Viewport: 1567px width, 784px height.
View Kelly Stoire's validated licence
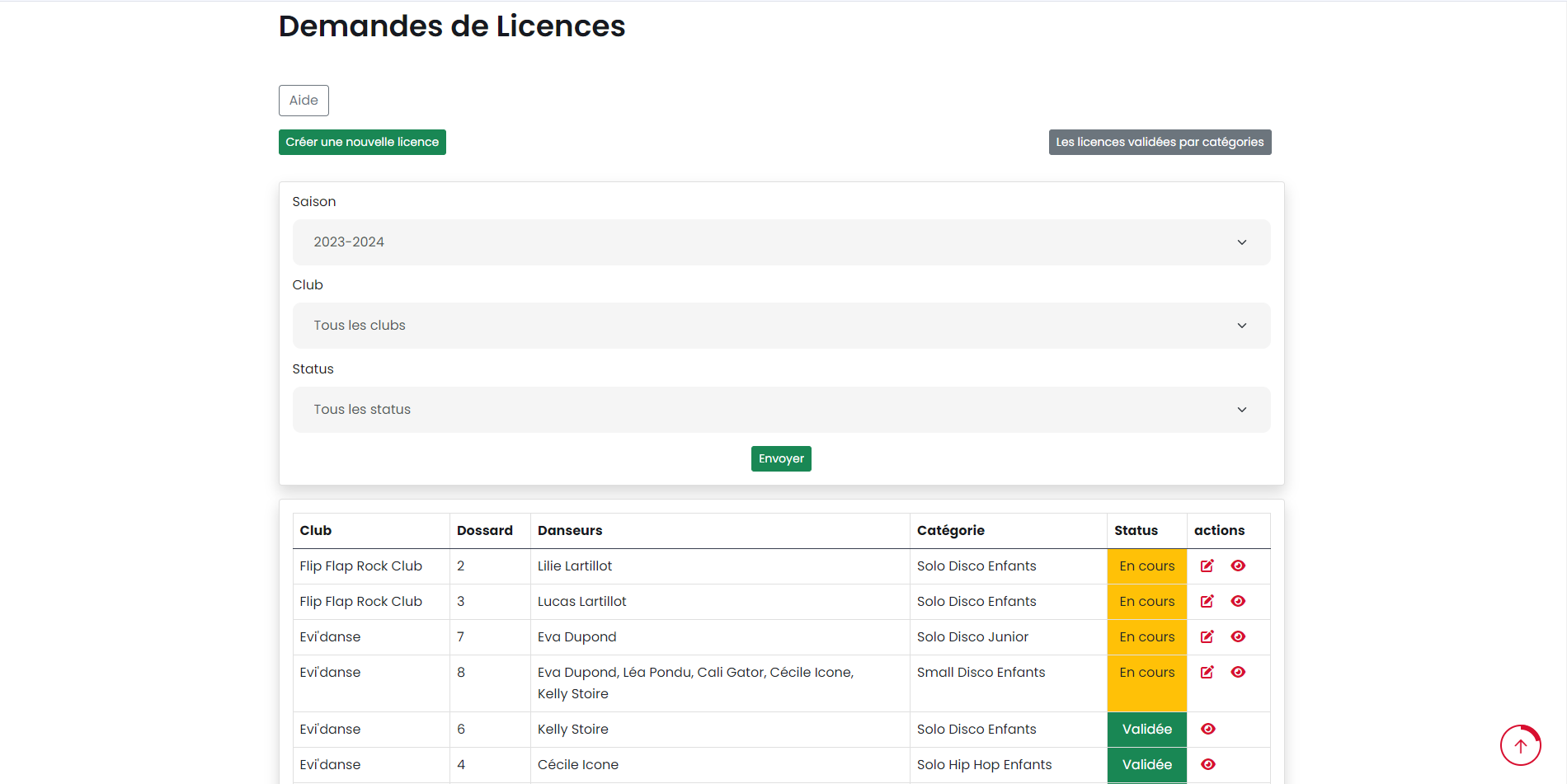[1208, 729]
